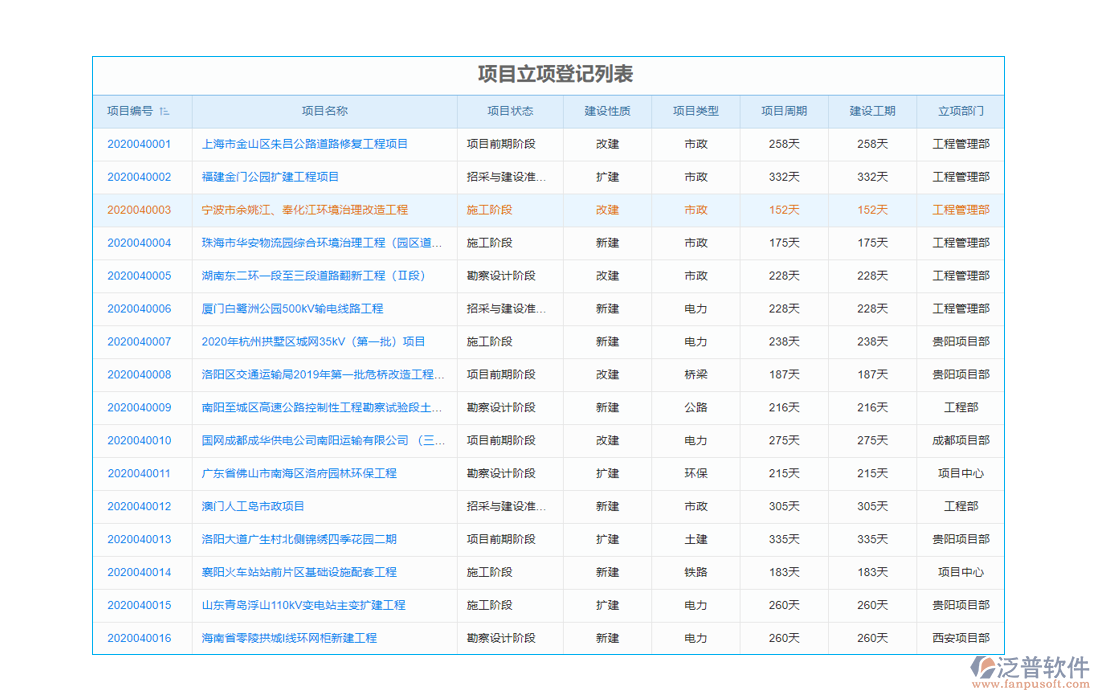Open project link 2020040007

click(x=137, y=342)
